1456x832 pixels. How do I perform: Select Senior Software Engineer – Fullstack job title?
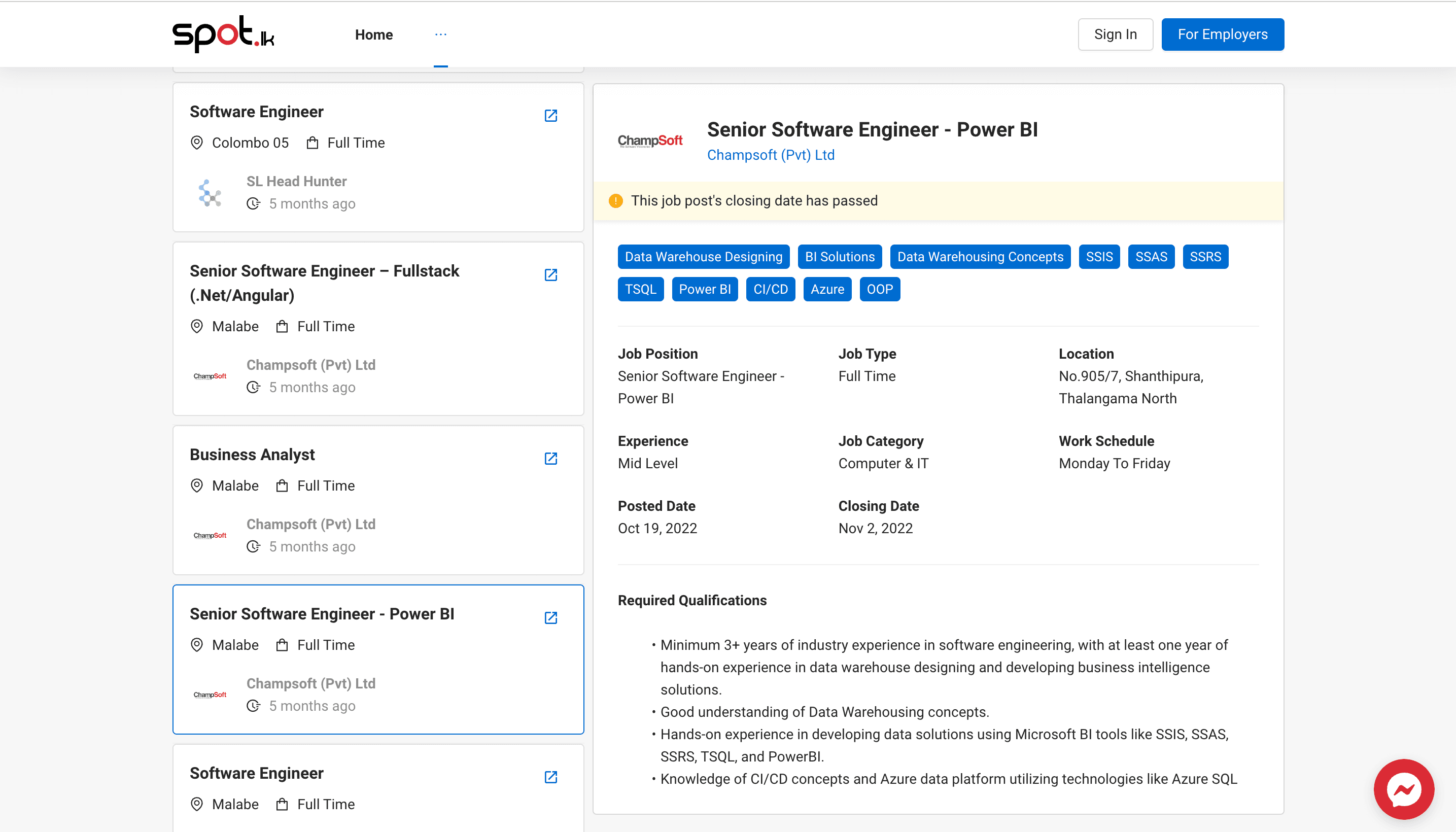point(324,284)
